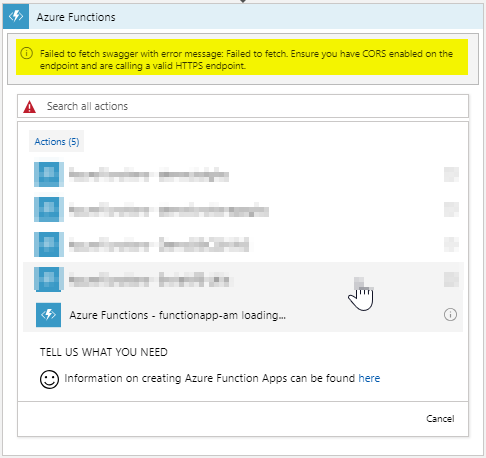Choose Azure Functions - functionapp-am loading item
This screenshot has height=458, width=486.
243,315
